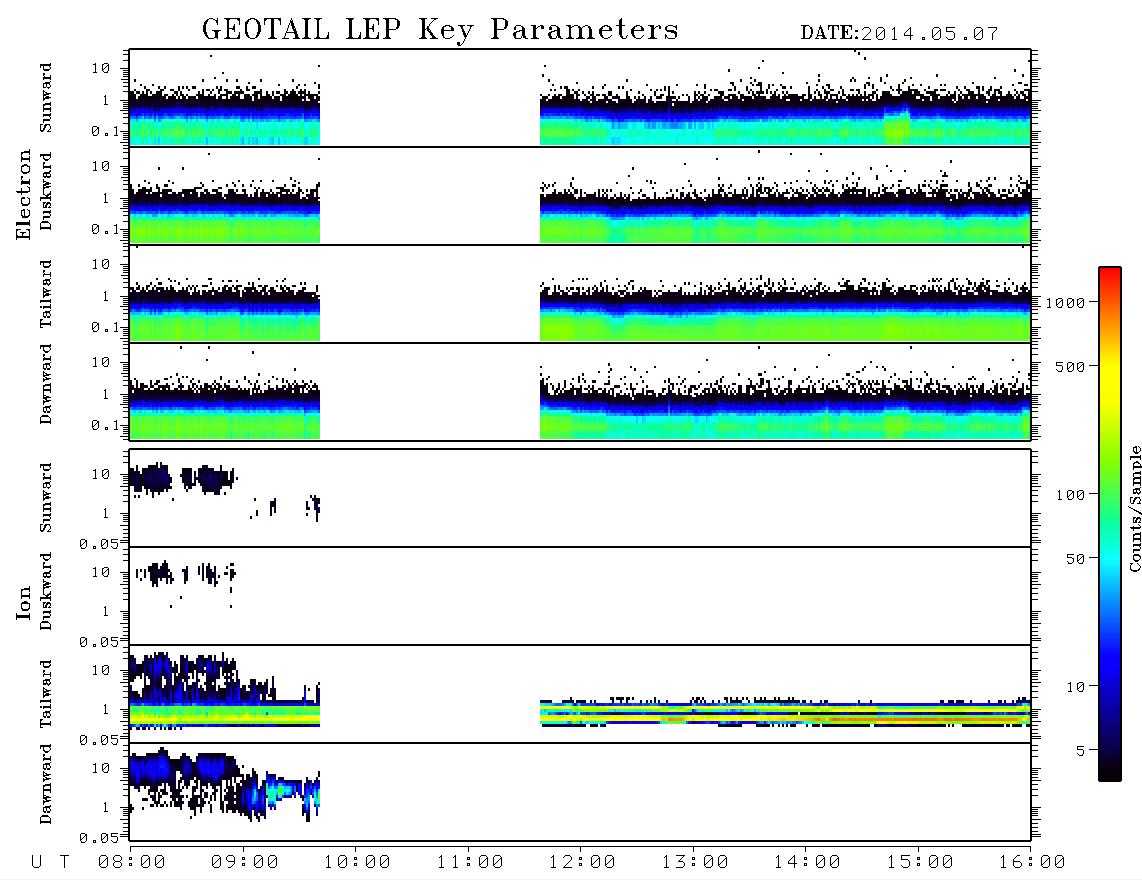The height and width of the screenshot is (880, 1142).
Task: Select the Ion Sunward panel label
Action: [46, 498]
